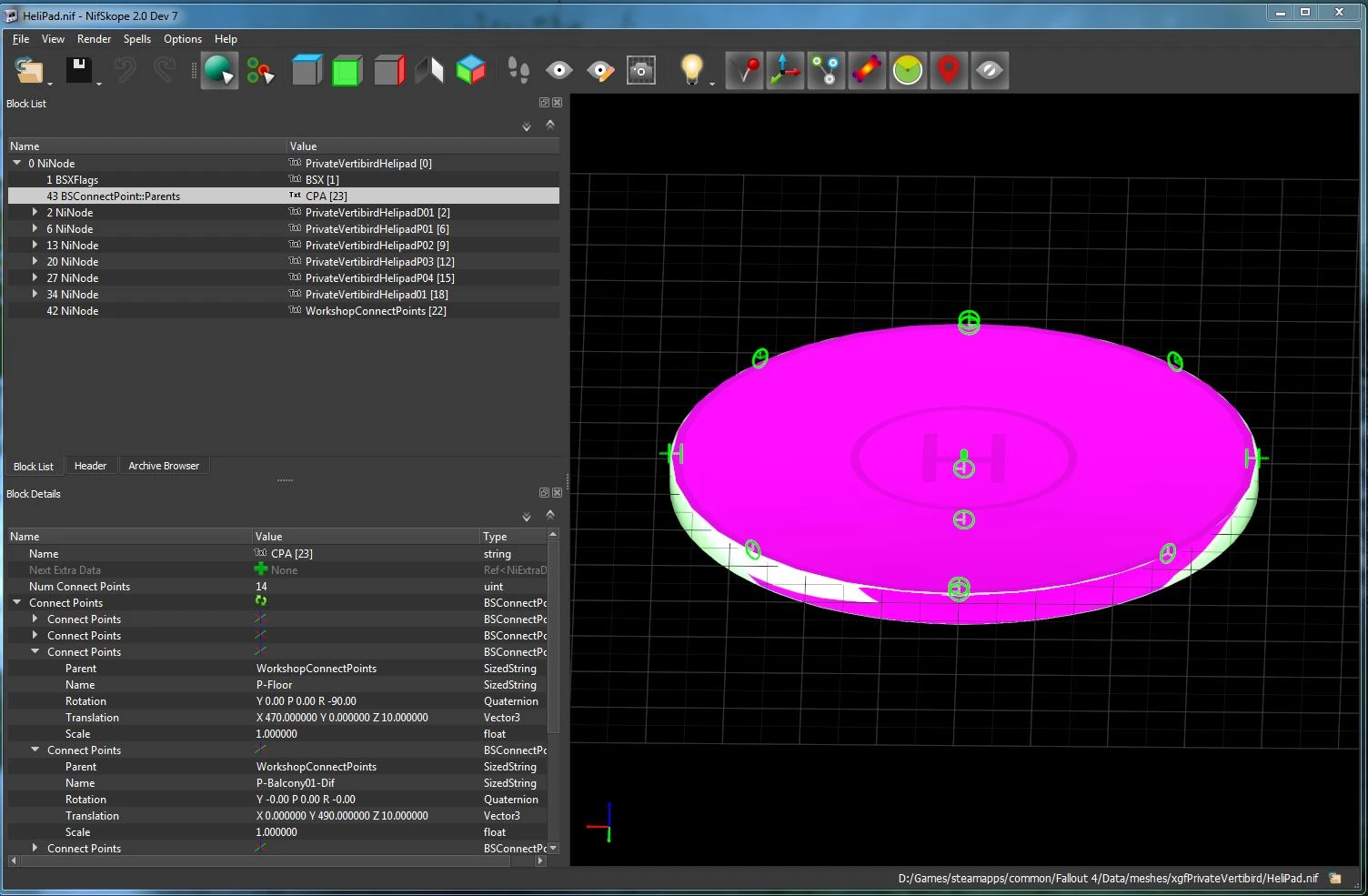The height and width of the screenshot is (896, 1368).
Task: Open the dropdown arrow beside Save icon
Action: (99, 84)
